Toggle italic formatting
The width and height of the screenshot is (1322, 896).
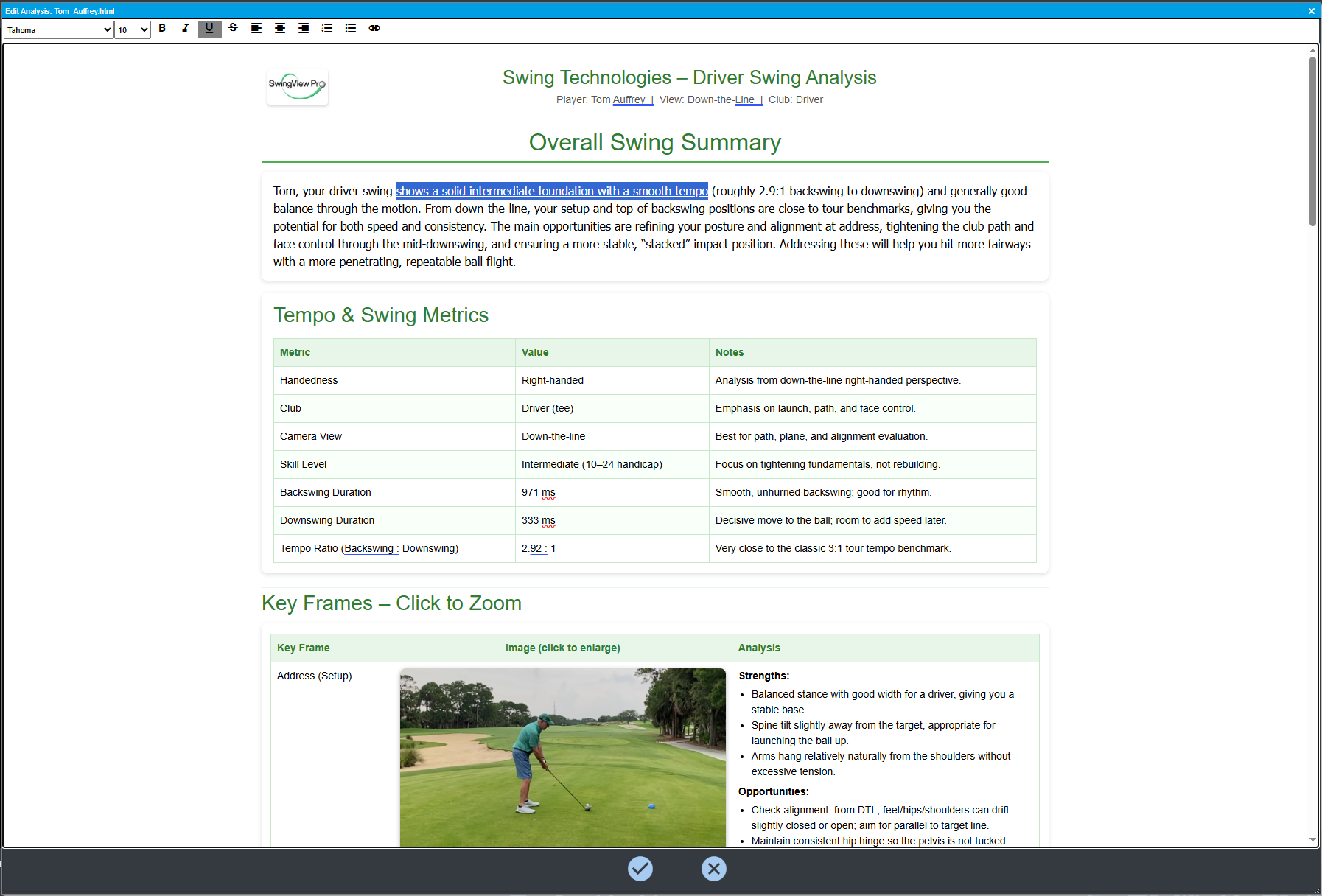(x=186, y=29)
